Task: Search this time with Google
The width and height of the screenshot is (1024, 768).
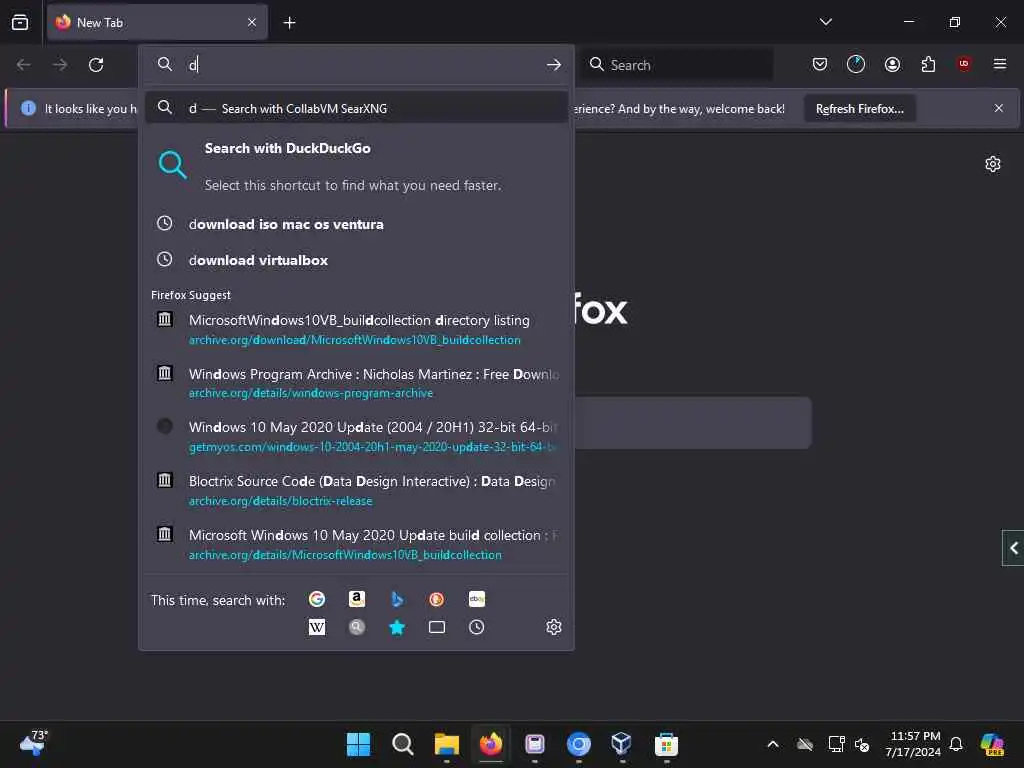Action: click(x=317, y=599)
